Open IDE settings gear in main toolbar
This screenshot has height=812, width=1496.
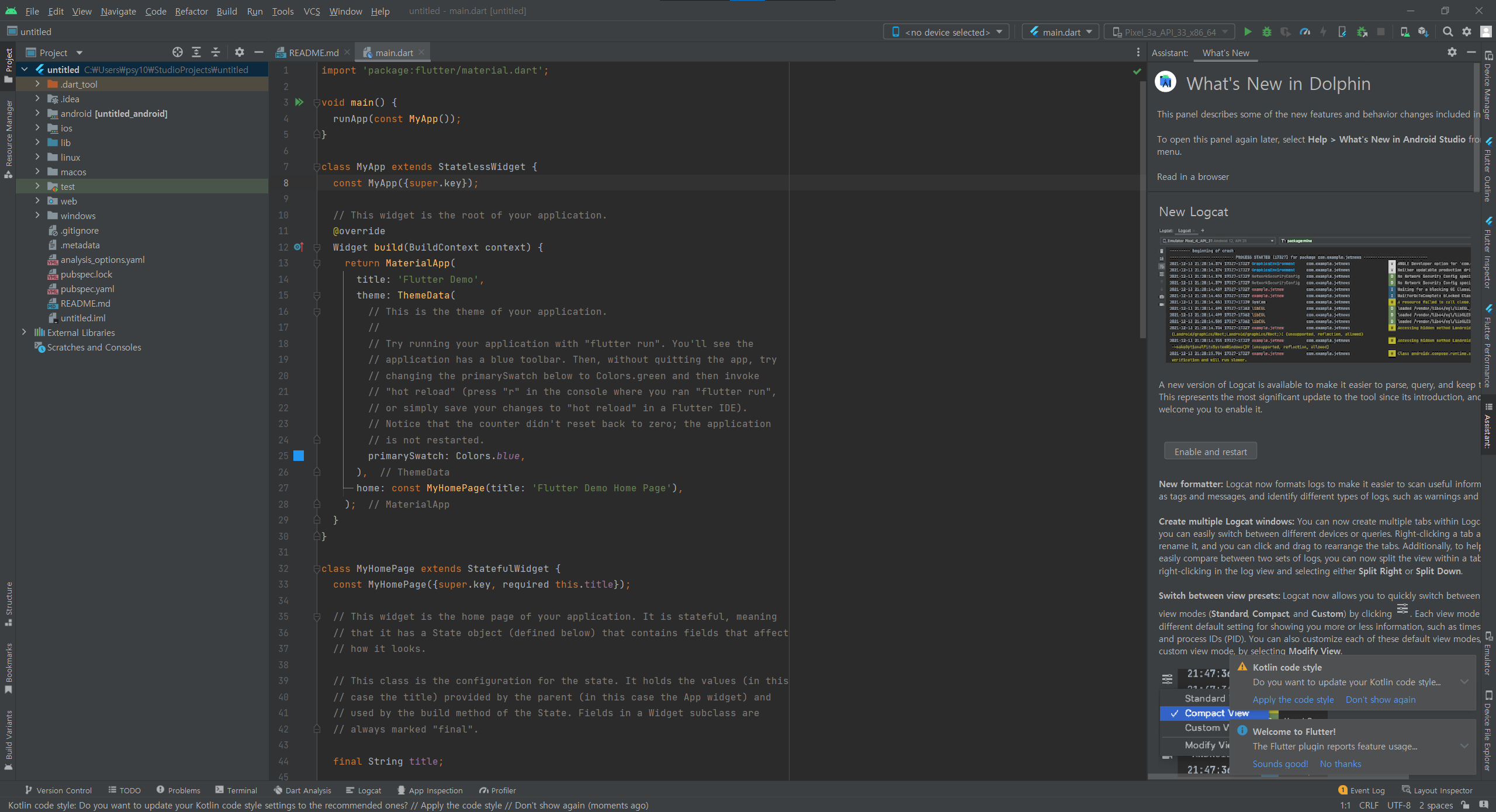(1467, 32)
